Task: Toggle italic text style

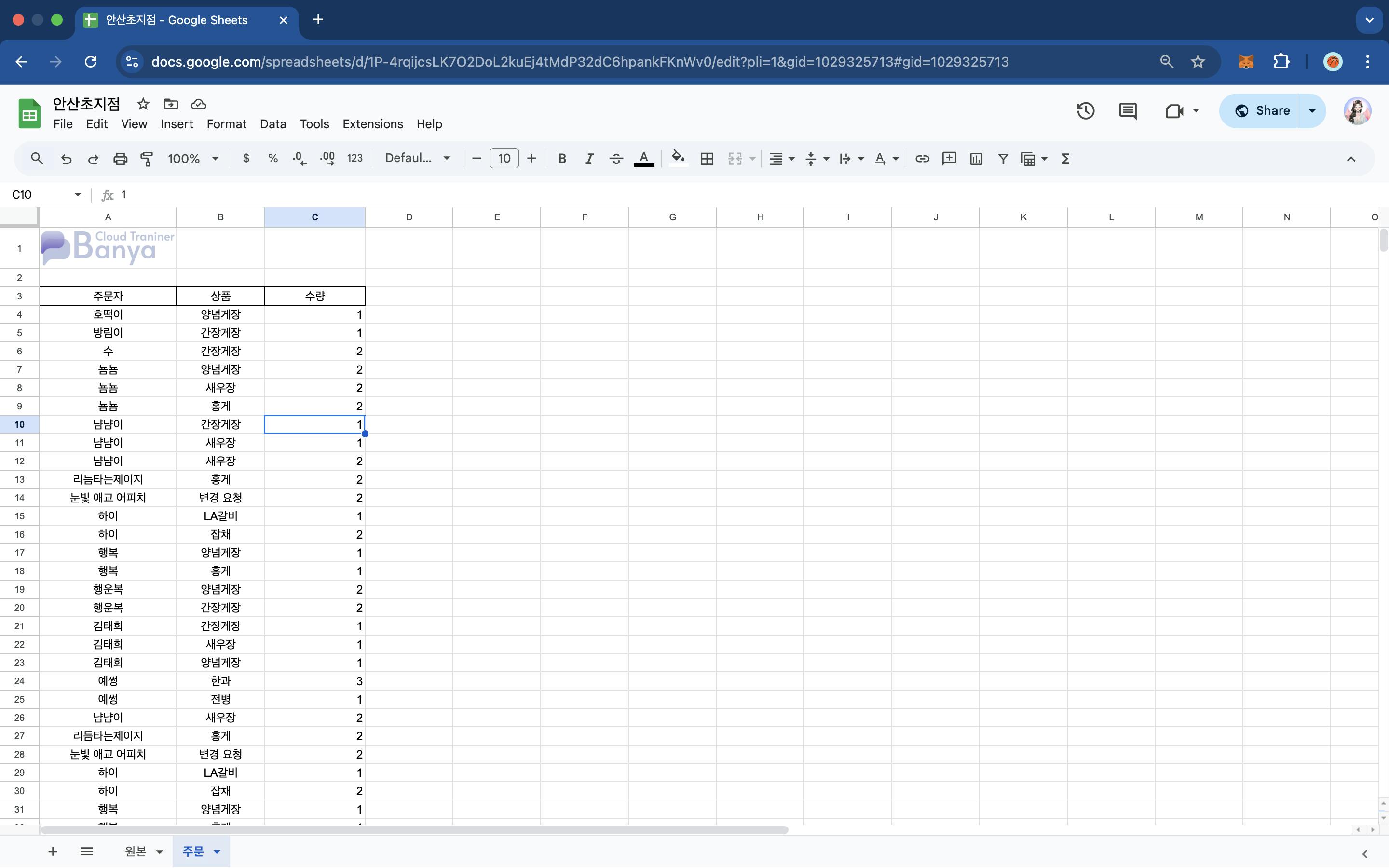Action: pyautogui.click(x=589, y=159)
